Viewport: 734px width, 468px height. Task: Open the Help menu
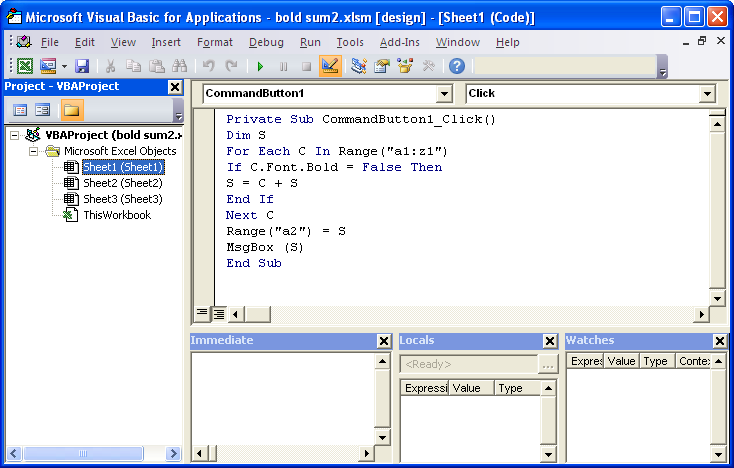(x=507, y=42)
